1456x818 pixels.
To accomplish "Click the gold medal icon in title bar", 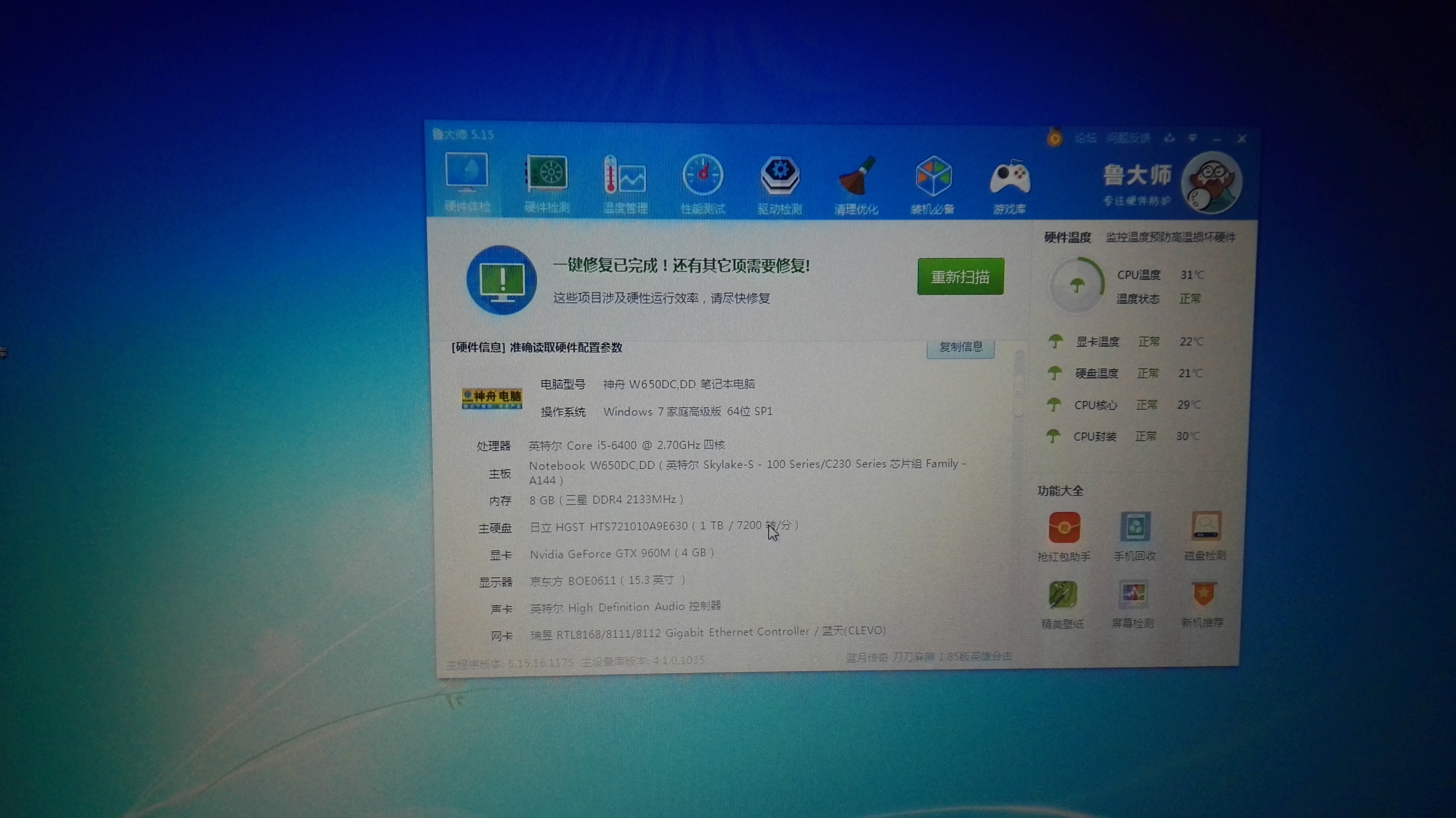I will [1054, 137].
